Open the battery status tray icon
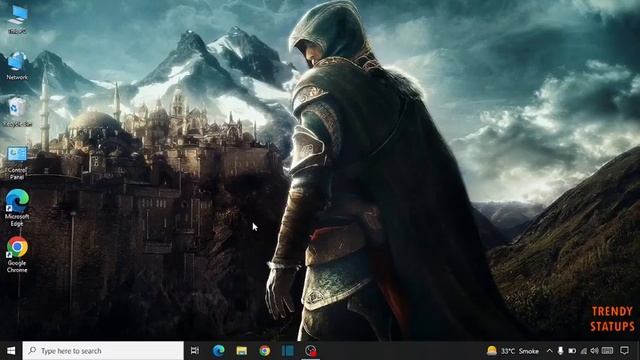Image resolution: width=640 pixels, height=360 pixels. pos(572,351)
